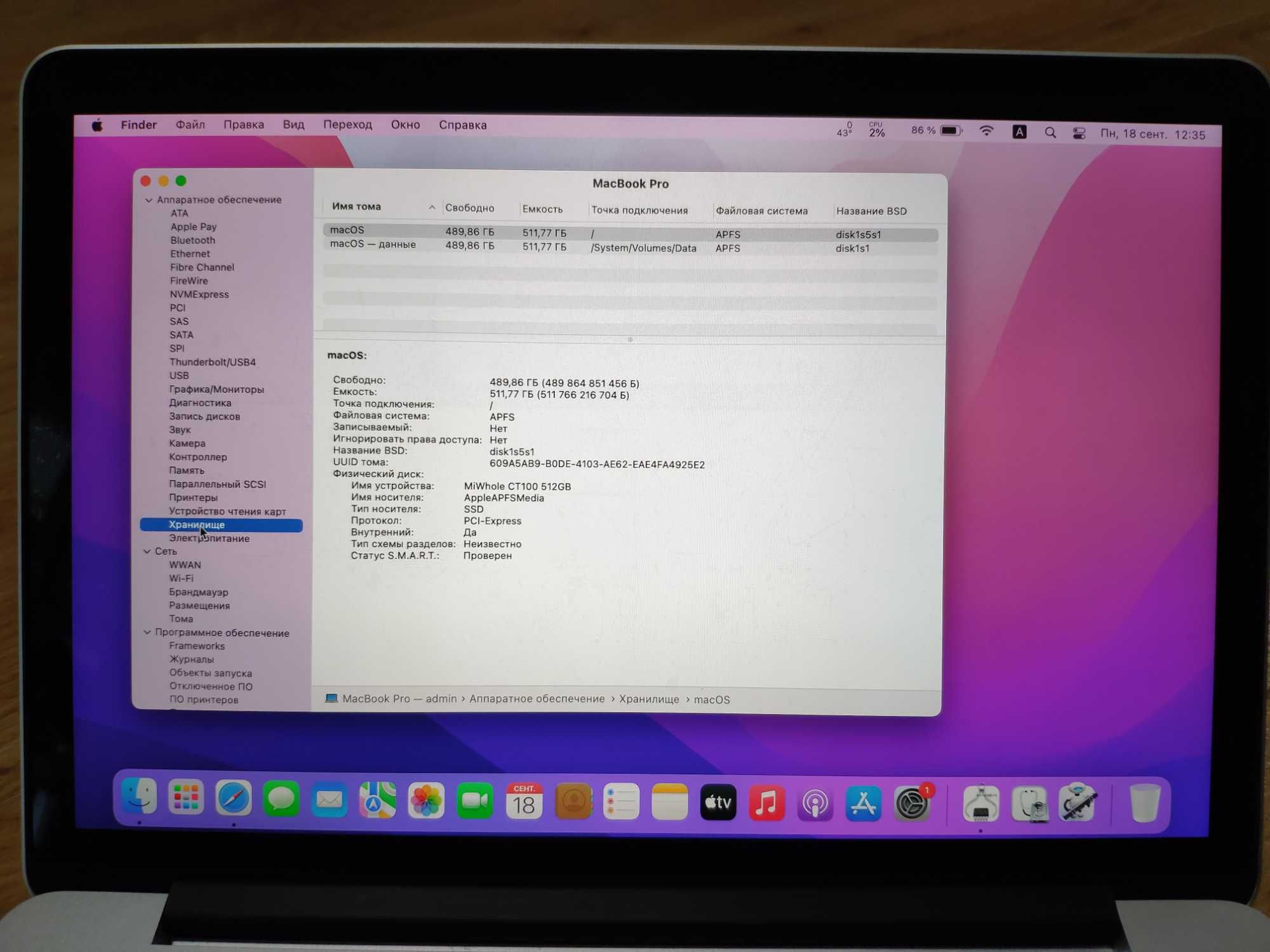
Task: Select NVMExpress in the sidebar
Action: [x=199, y=294]
